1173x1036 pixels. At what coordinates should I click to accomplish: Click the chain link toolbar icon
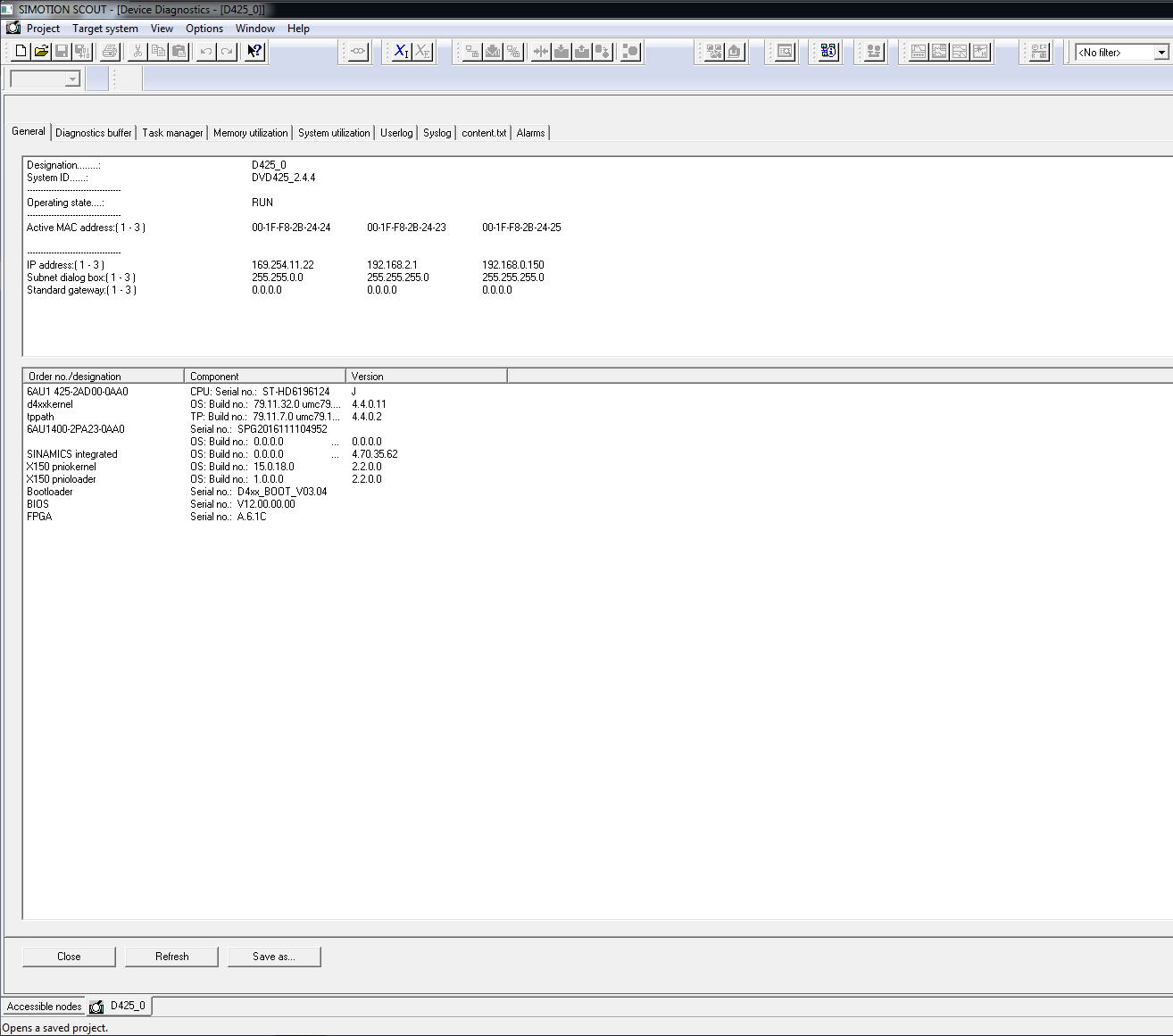point(358,52)
